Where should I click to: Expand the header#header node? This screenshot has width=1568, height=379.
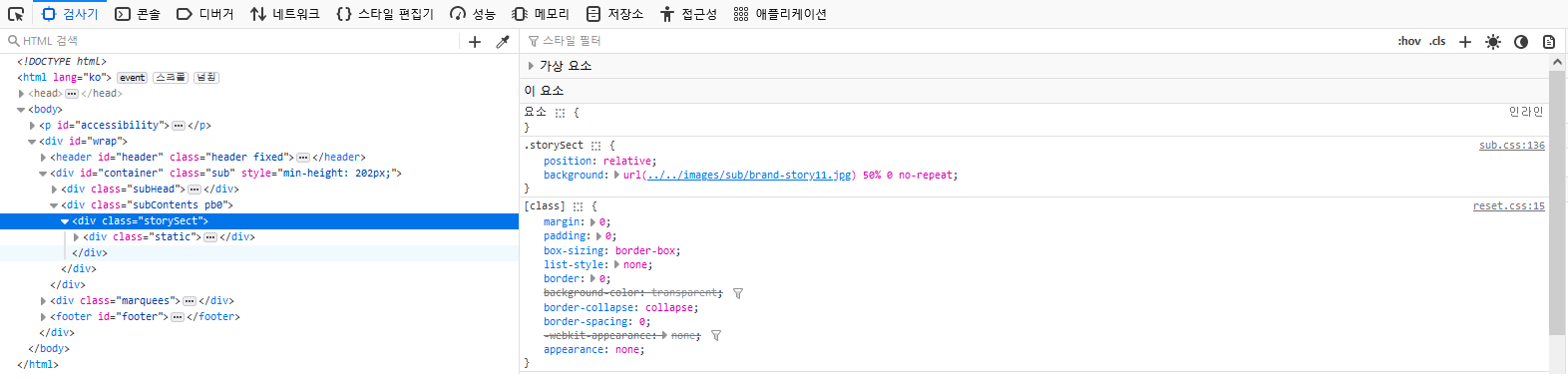pos(43,158)
